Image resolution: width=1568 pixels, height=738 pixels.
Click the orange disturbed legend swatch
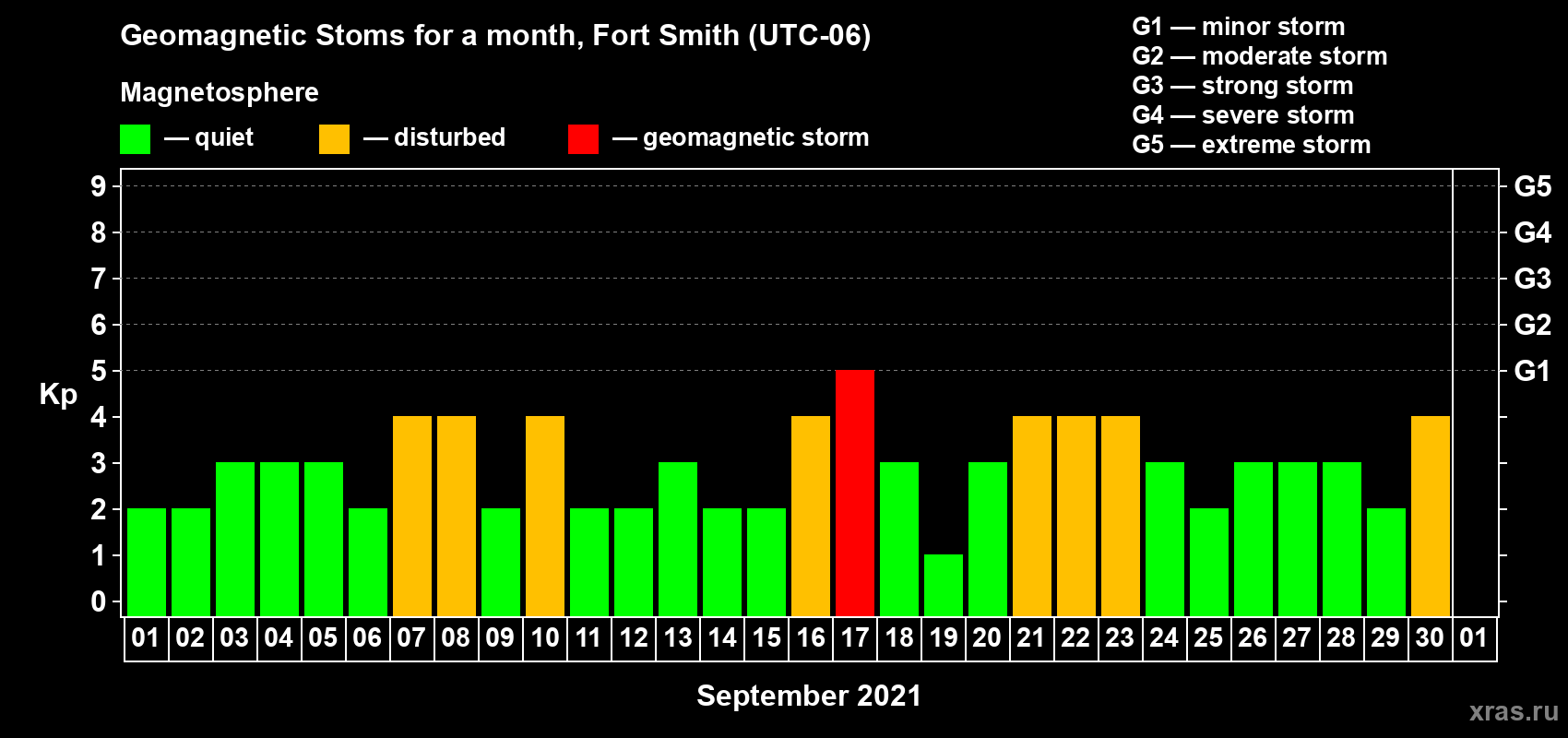[334, 139]
